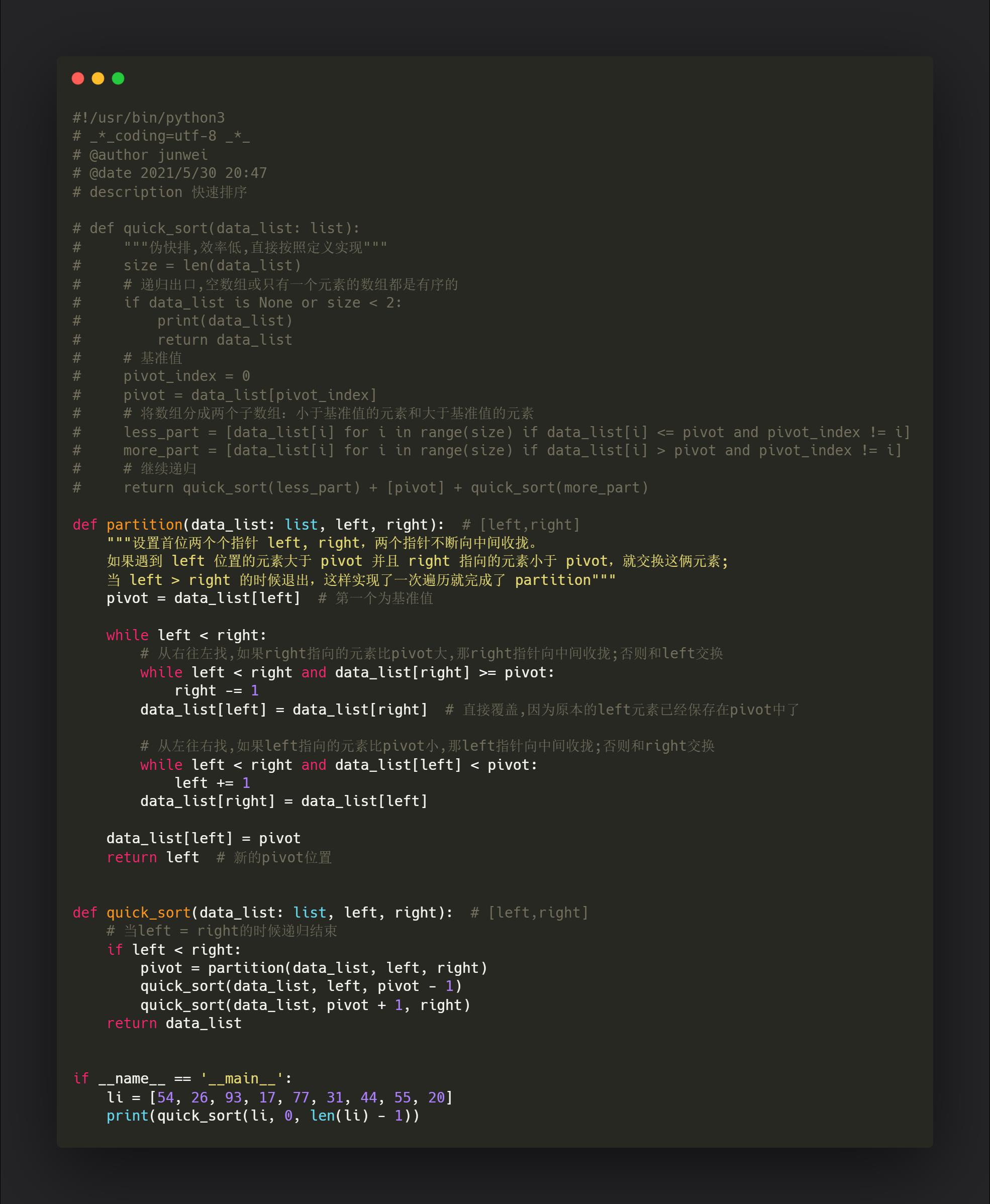The width and height of the screenshot is (990, 1204).
Task: Click "pivot = data_list[left]" assignment
Action: 204,598
